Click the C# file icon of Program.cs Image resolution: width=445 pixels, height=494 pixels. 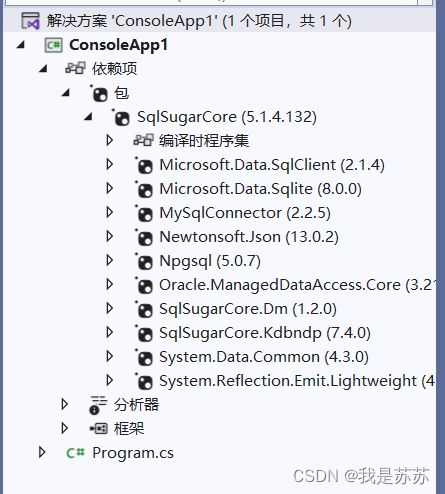click(75, 453)
